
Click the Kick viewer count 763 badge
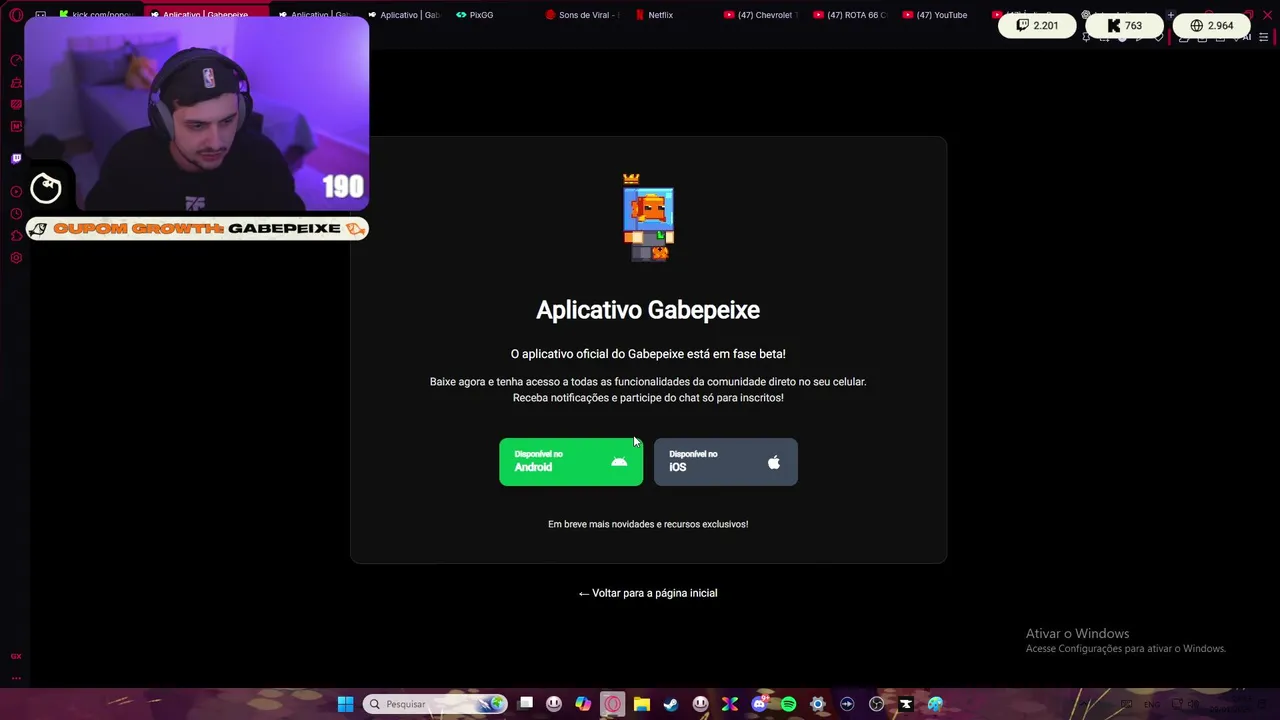click(x=1126, y=25)
